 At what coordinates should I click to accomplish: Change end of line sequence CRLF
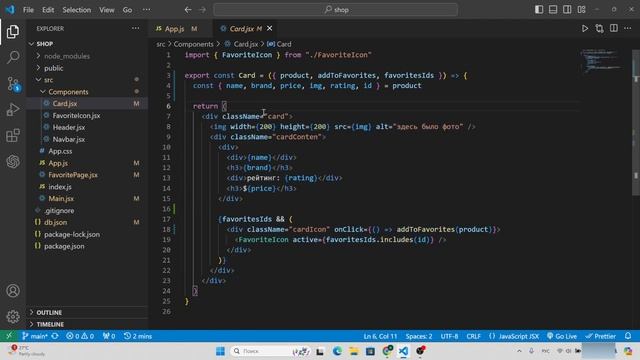473,336
